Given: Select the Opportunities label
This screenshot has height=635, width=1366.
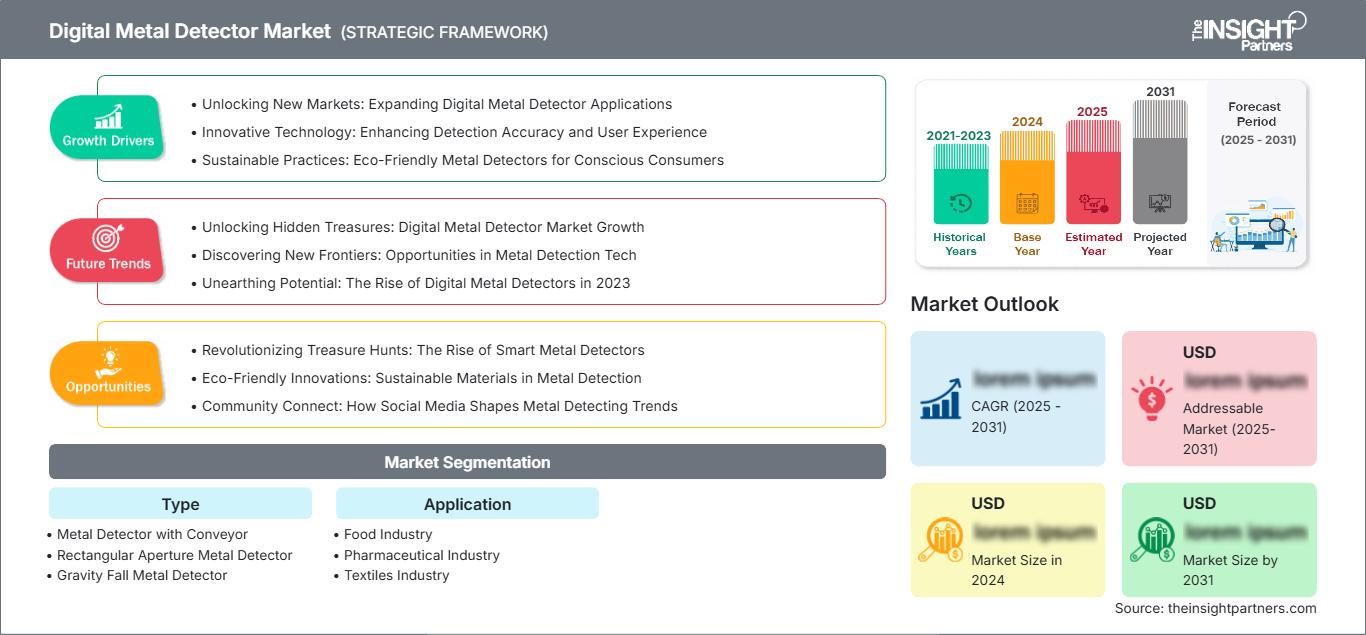Looking at the screenshot, I should (108, 387).
